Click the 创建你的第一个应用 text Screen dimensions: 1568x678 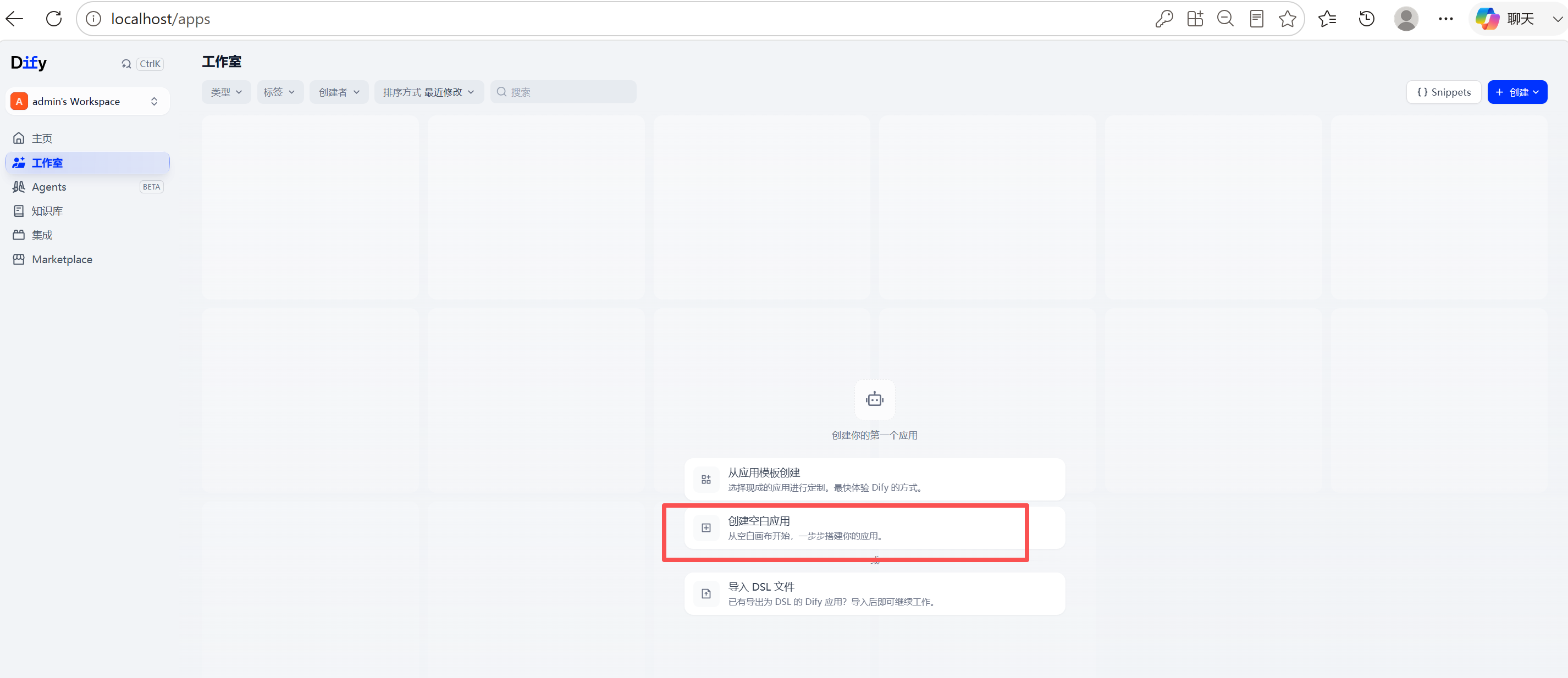875,435
